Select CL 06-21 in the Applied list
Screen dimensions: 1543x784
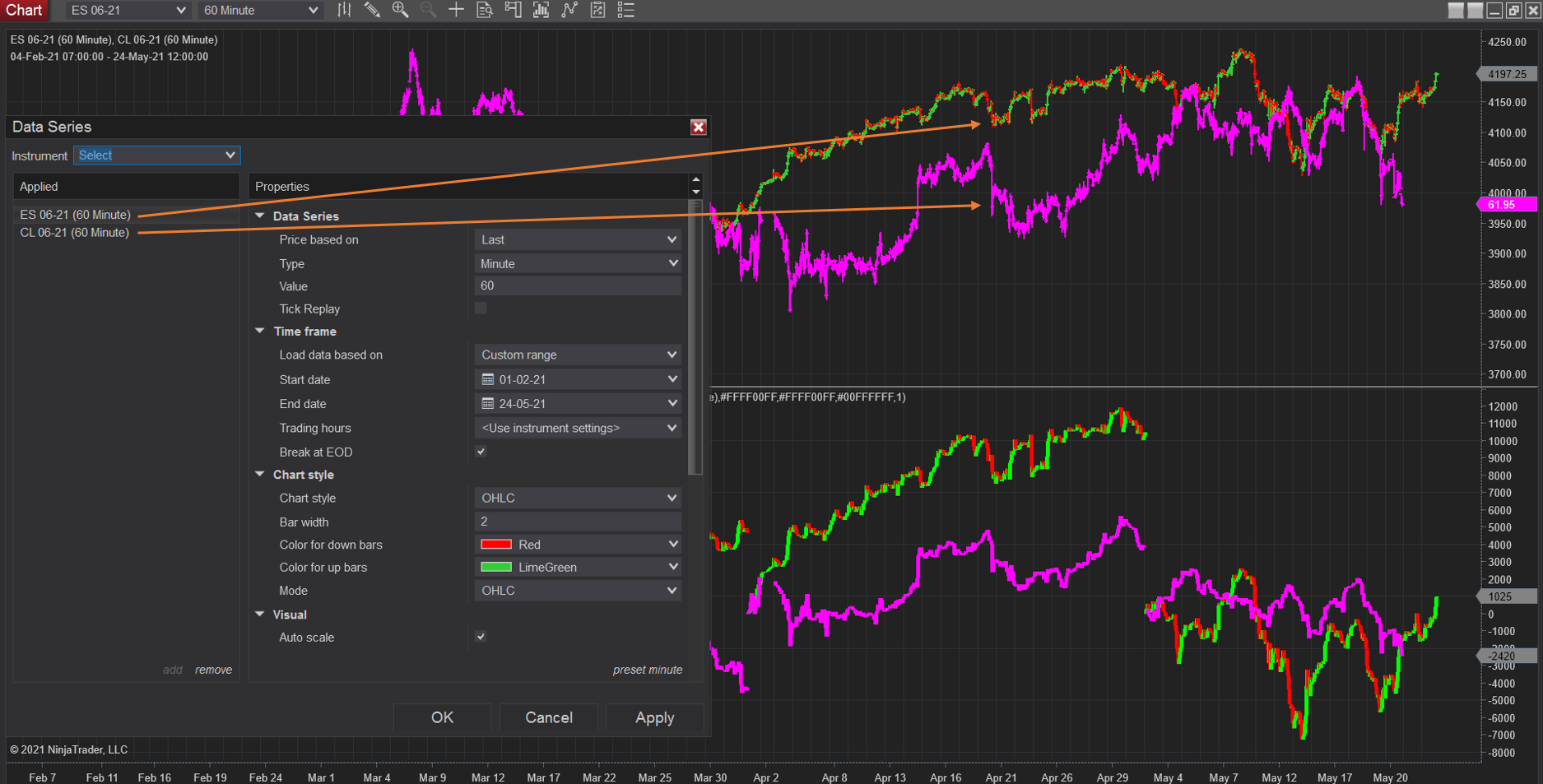(74, 232)
